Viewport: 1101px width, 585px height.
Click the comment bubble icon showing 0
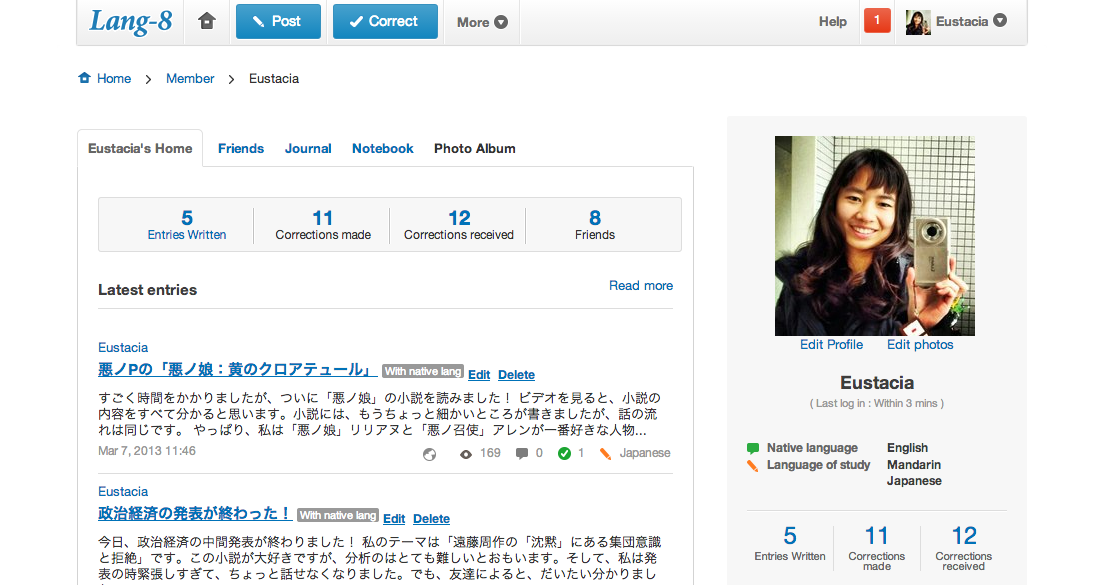click(x=522, y=454)
